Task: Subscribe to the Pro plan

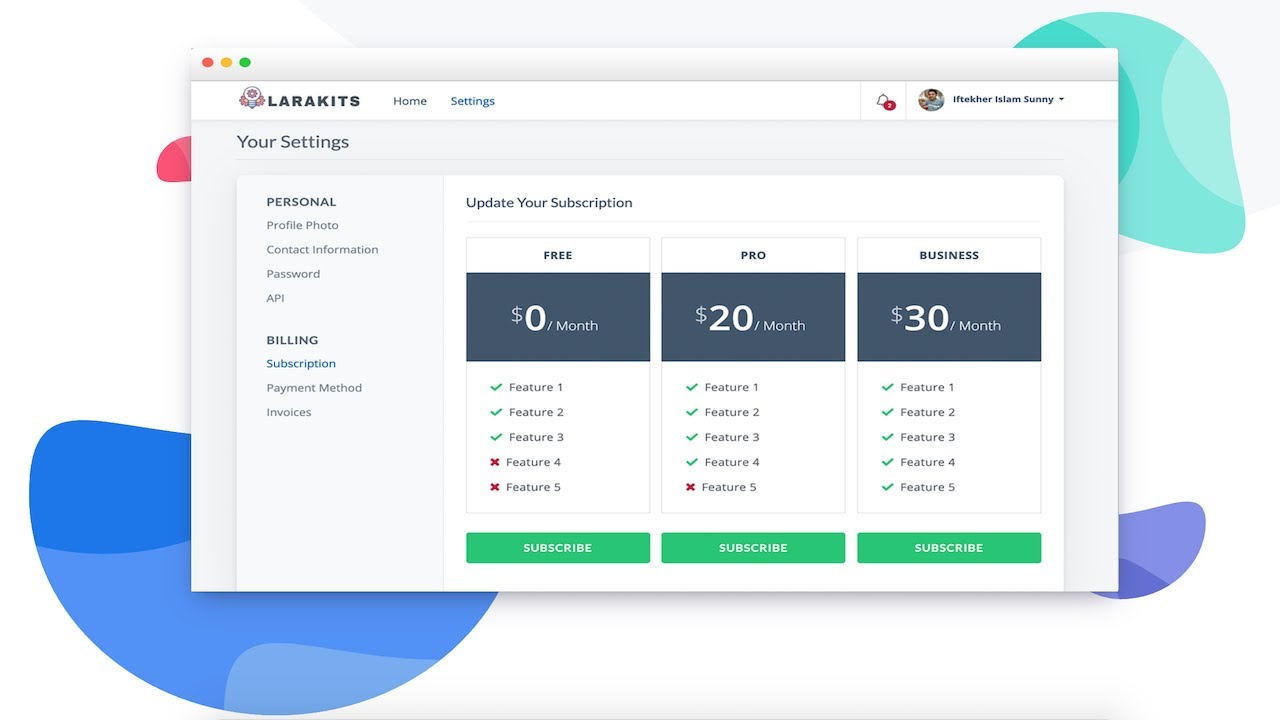Action: pyautogui.click(x=753, y=548)
